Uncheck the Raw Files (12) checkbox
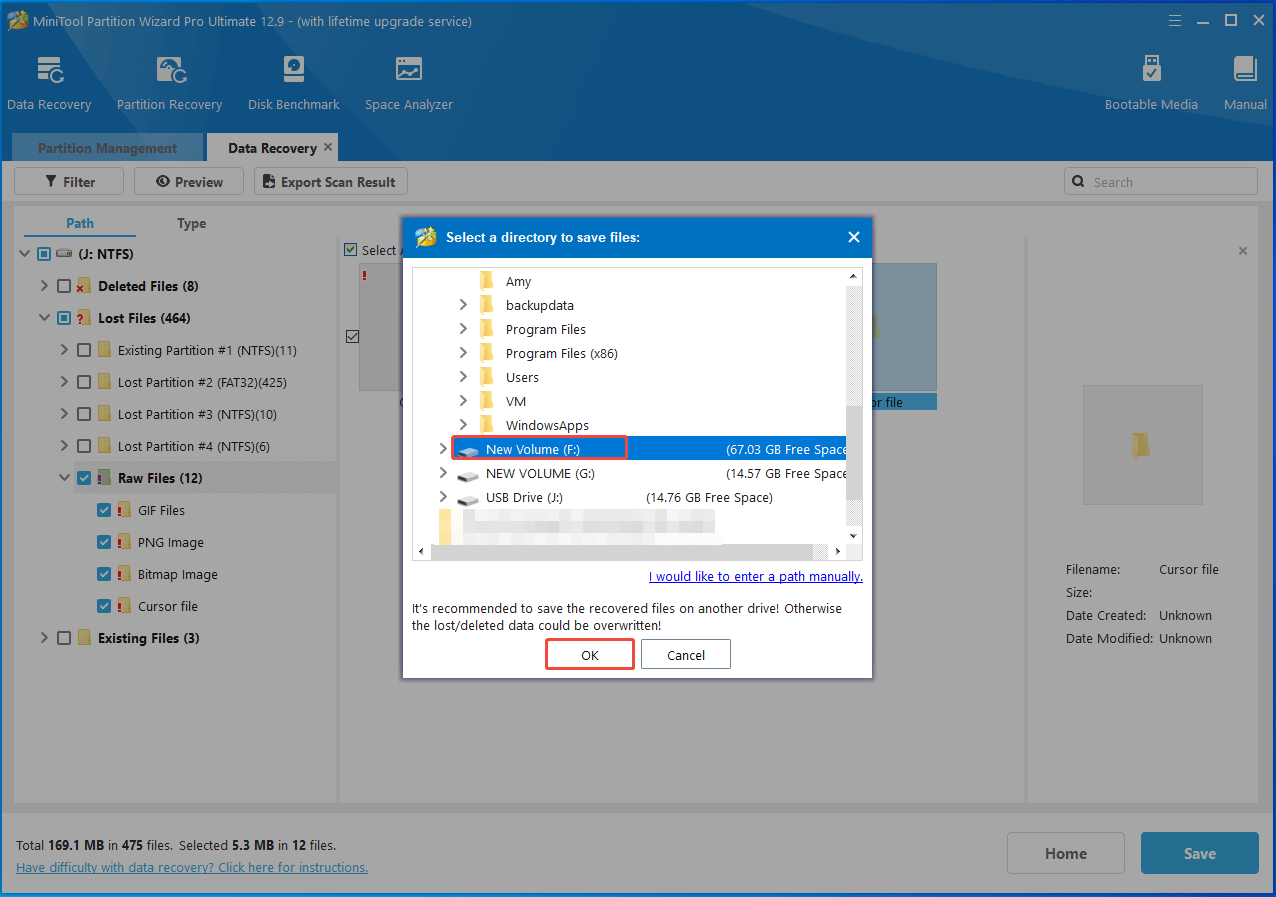1276x897 pixels. [84, 478]
